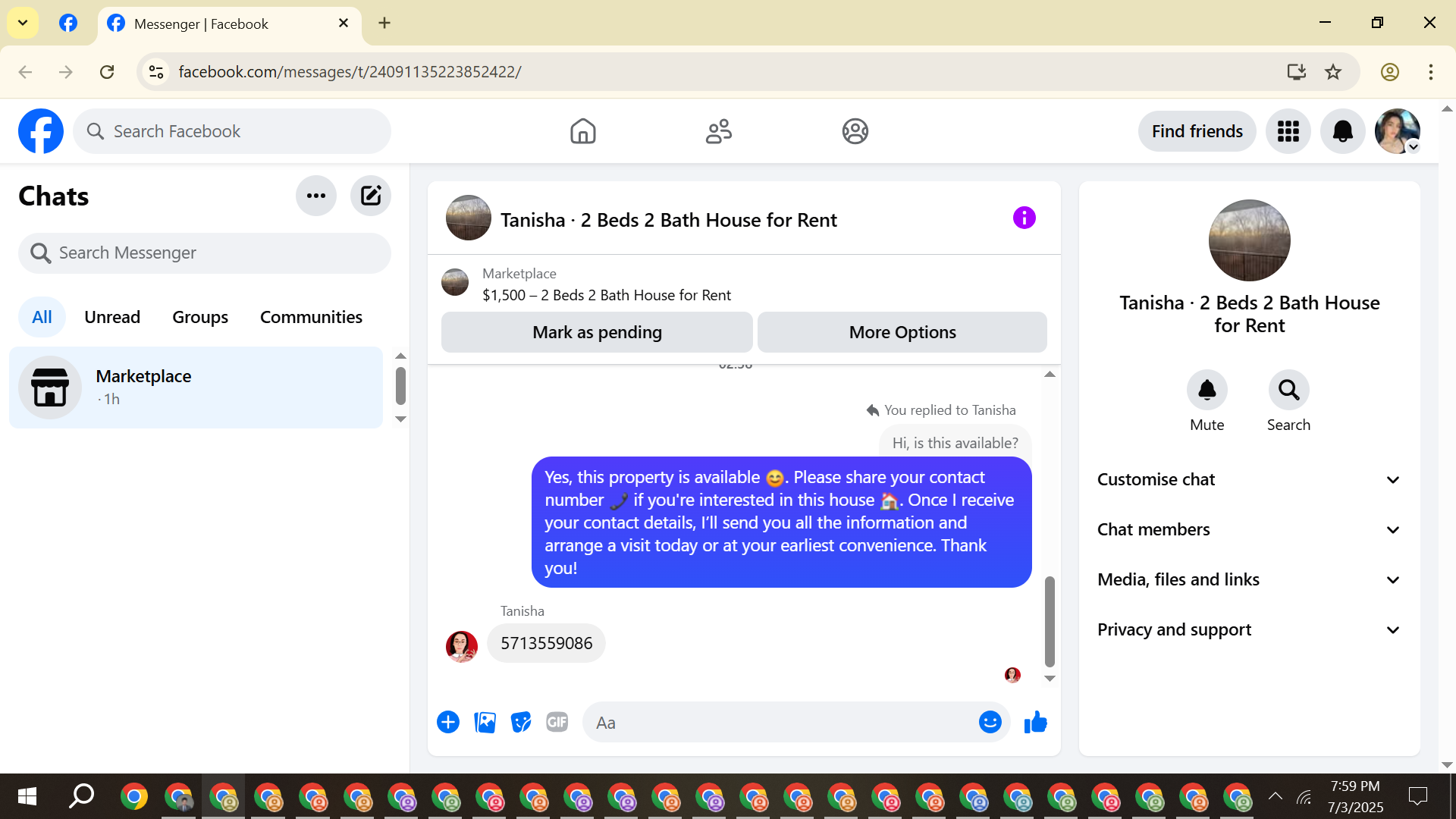Screen dimensions: 1456x819
Task: Open Windows taskbar search icon
Action: (x=81, y=796)
